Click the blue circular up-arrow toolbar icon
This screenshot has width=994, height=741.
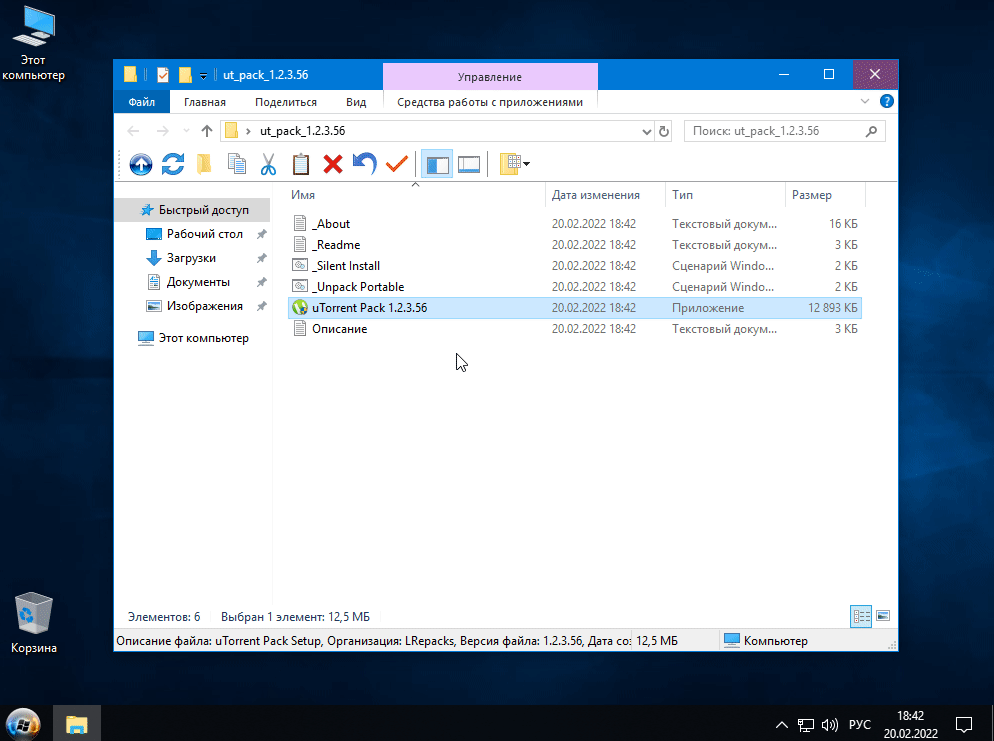pos(141,164)
